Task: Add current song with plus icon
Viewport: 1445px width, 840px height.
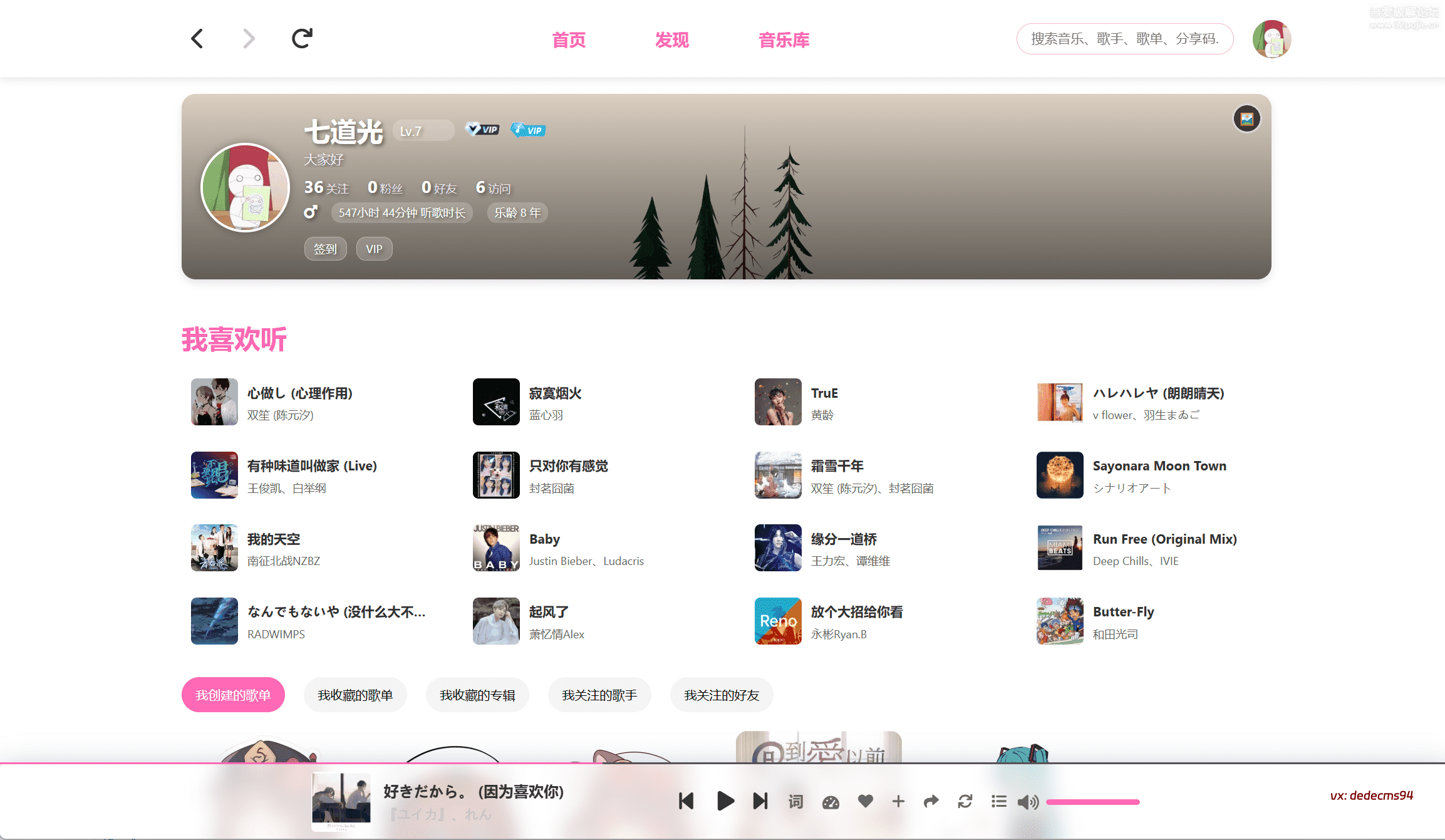Action: (898, 801)
